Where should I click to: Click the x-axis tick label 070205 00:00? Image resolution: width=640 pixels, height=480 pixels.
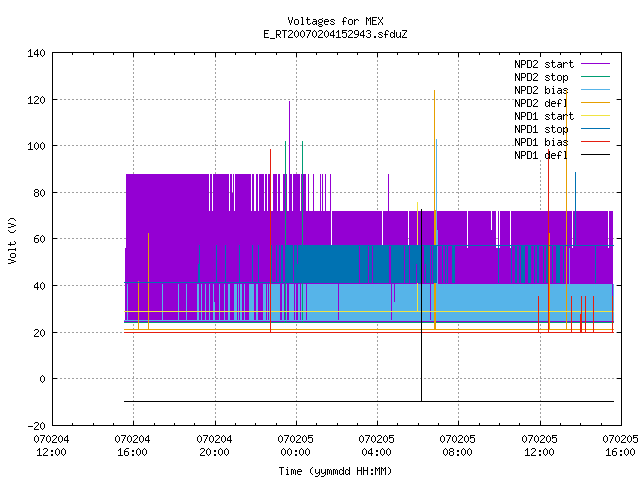[x=296, y=446]
